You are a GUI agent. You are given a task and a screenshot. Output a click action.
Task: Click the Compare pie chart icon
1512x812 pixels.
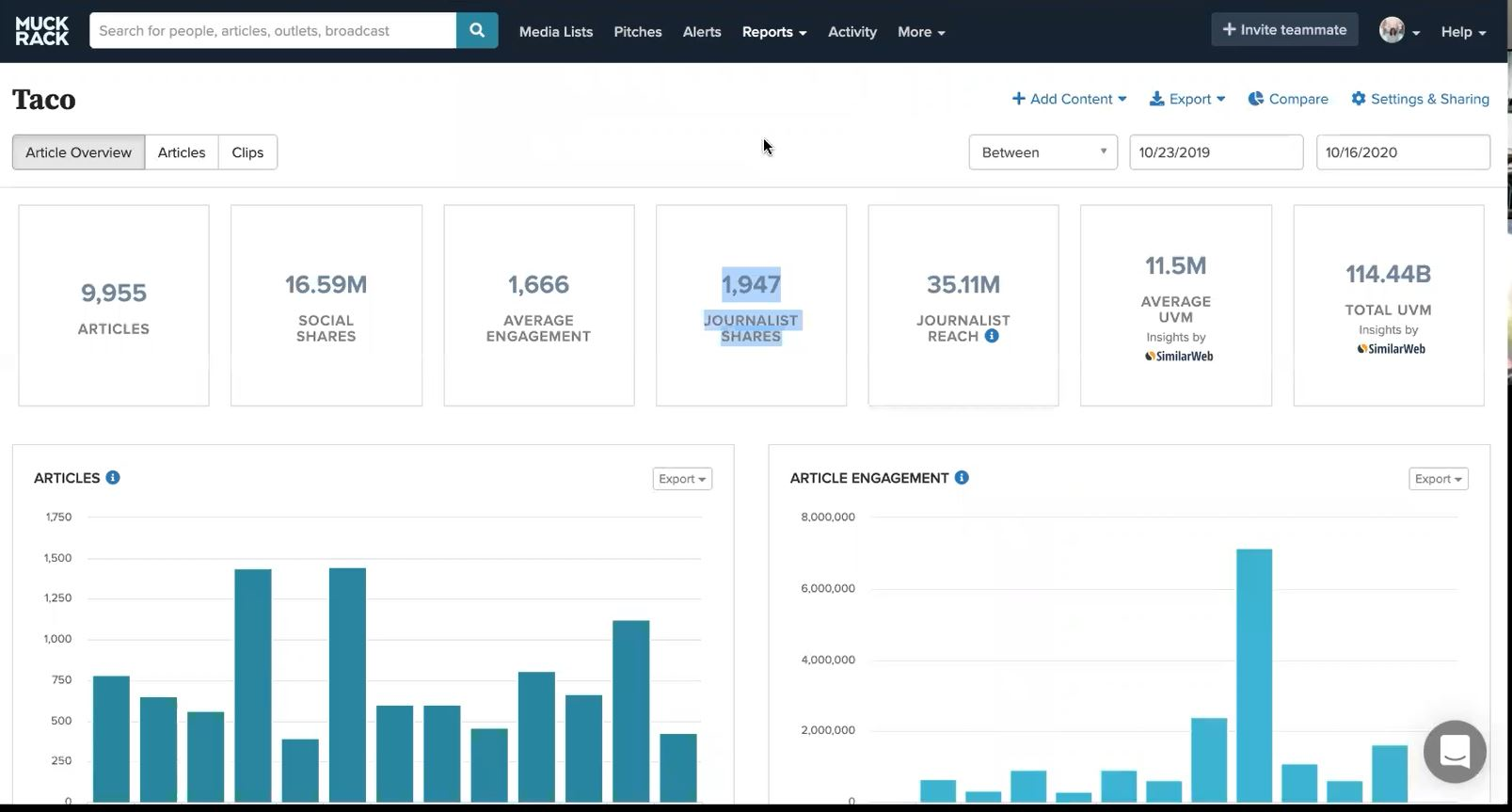1255,99
